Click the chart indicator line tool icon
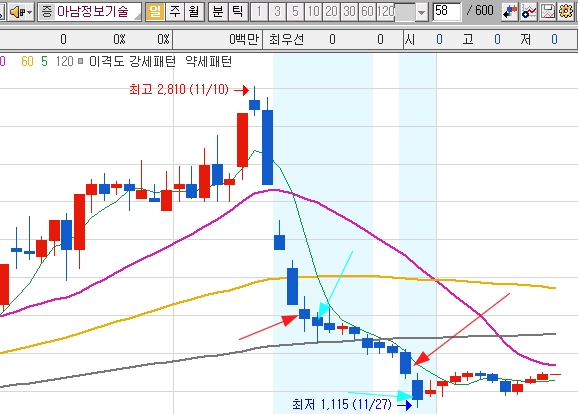Screen dimensions: 578x414 tap(529, 12)
